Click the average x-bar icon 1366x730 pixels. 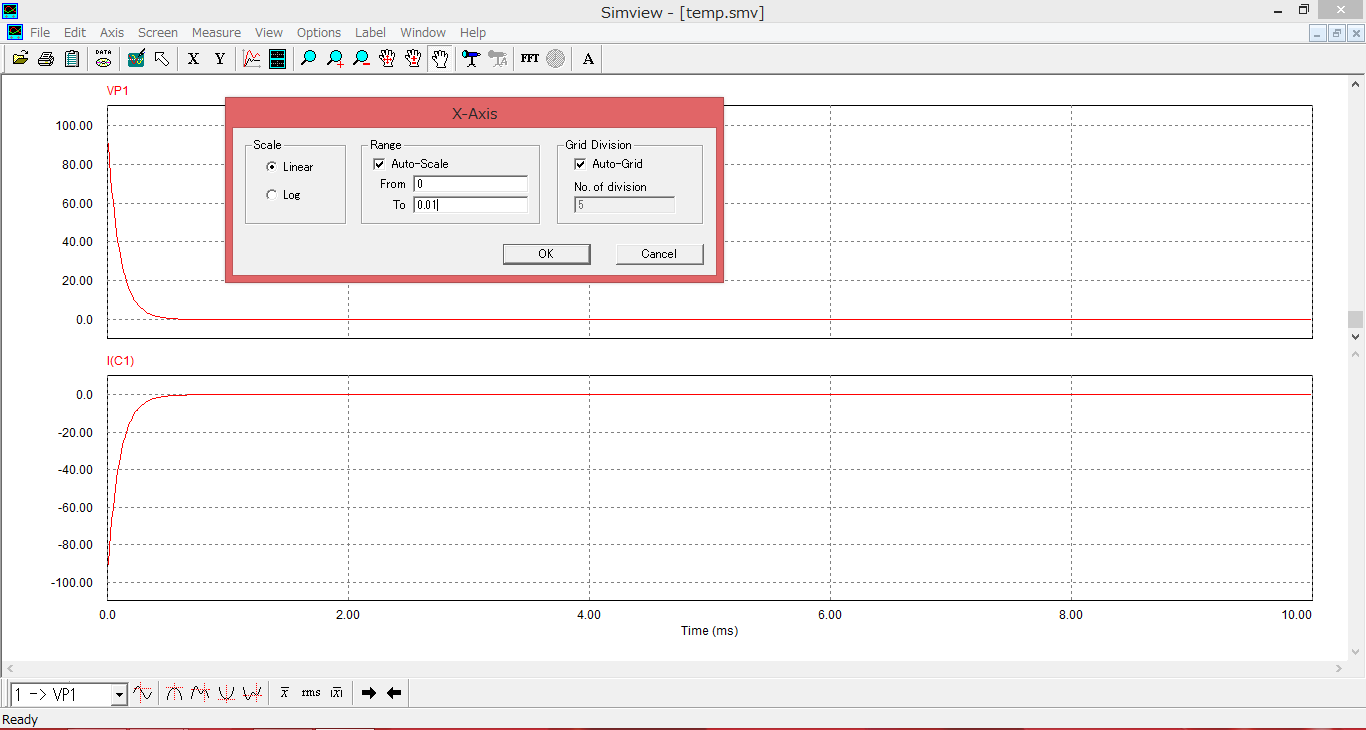pos(285,693)
